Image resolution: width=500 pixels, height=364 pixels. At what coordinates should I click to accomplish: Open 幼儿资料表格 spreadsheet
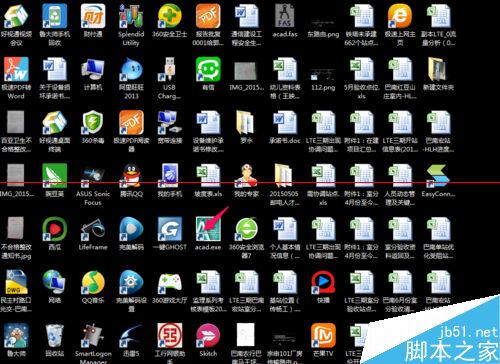(285, 69)
